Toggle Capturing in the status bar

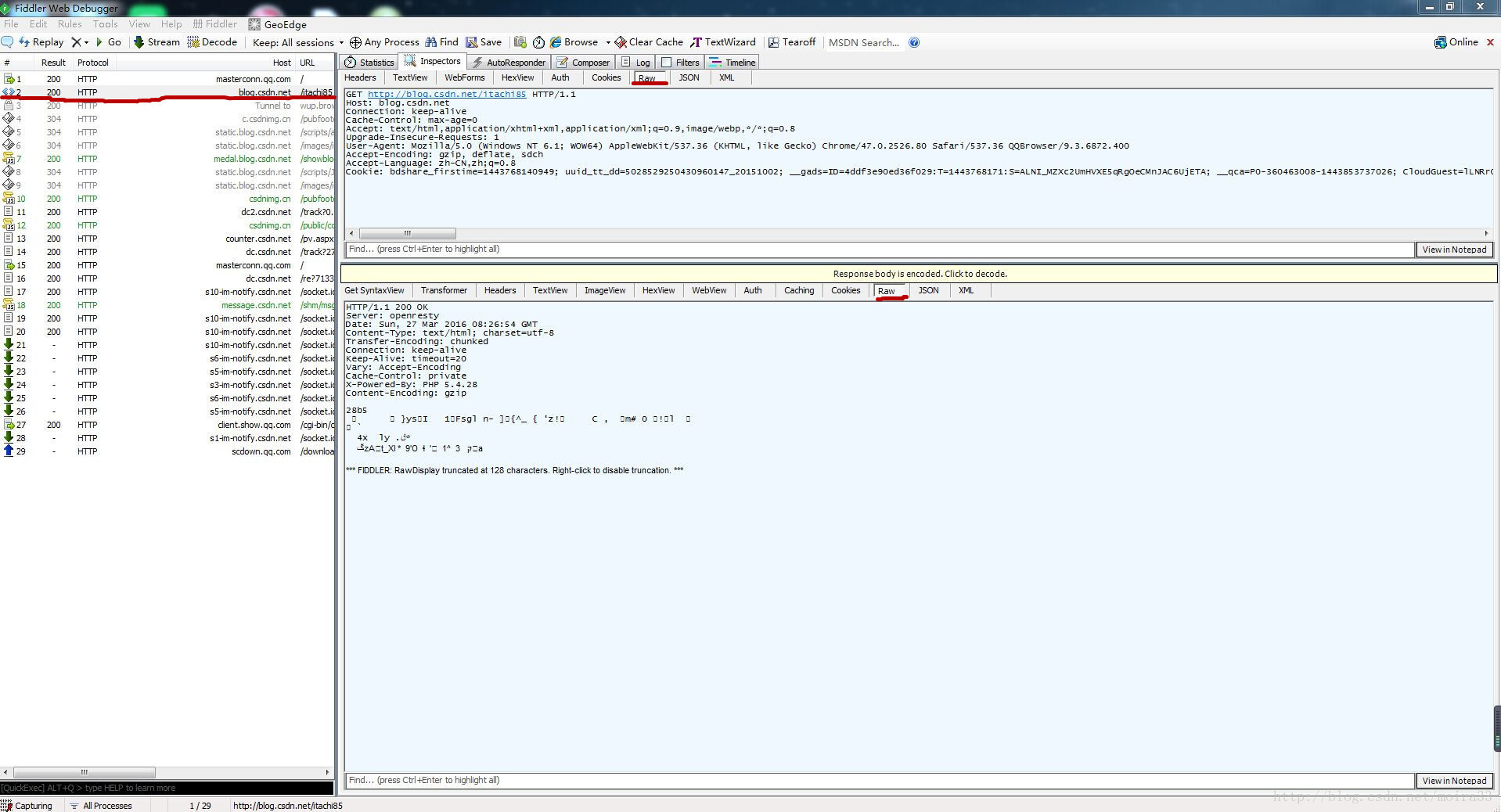coord(27,806)
